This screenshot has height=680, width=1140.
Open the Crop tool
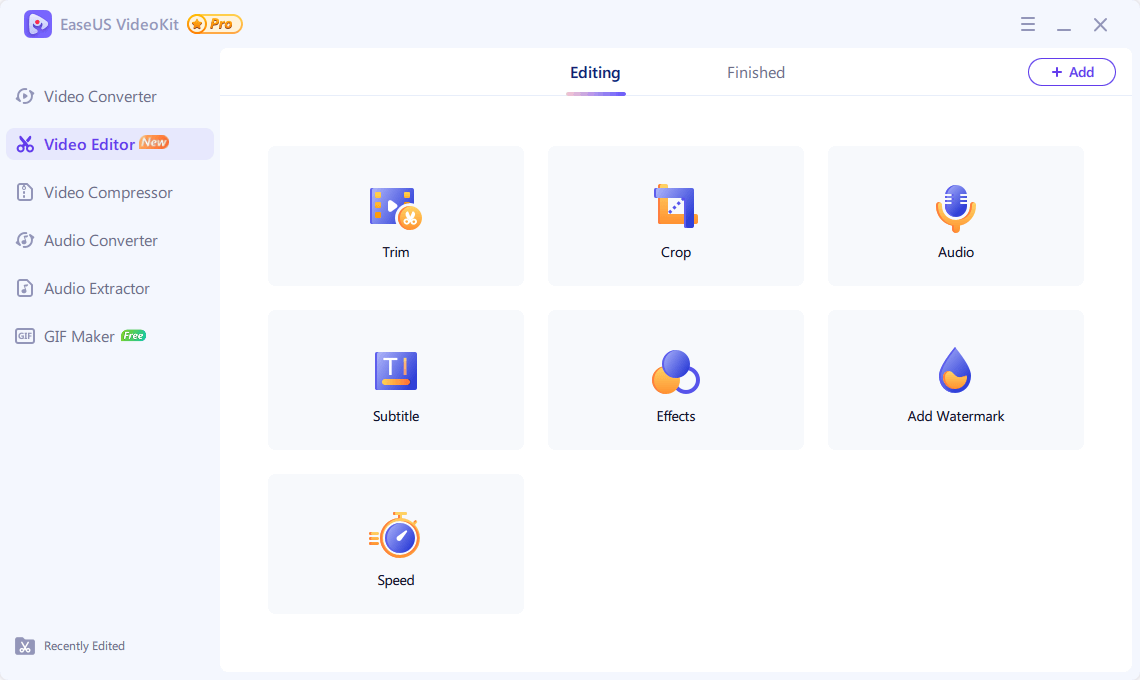click(x=675, y=215)
